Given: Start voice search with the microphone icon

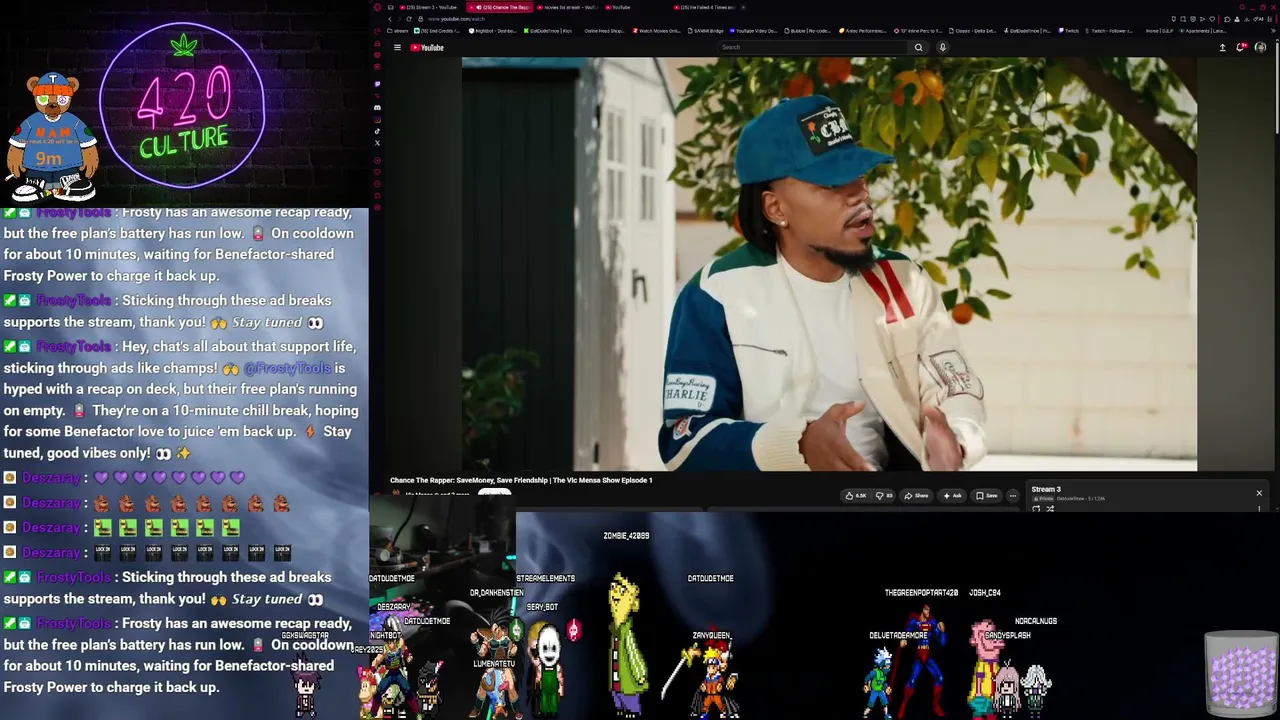Looking at the screenshot, I should pyautogui.click(x=943, y=47).
